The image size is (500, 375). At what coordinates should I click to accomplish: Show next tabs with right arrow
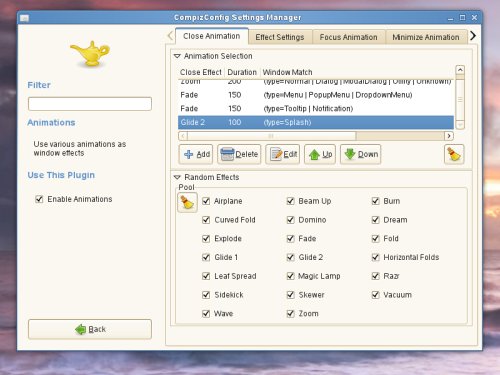(x=473, y=36)
